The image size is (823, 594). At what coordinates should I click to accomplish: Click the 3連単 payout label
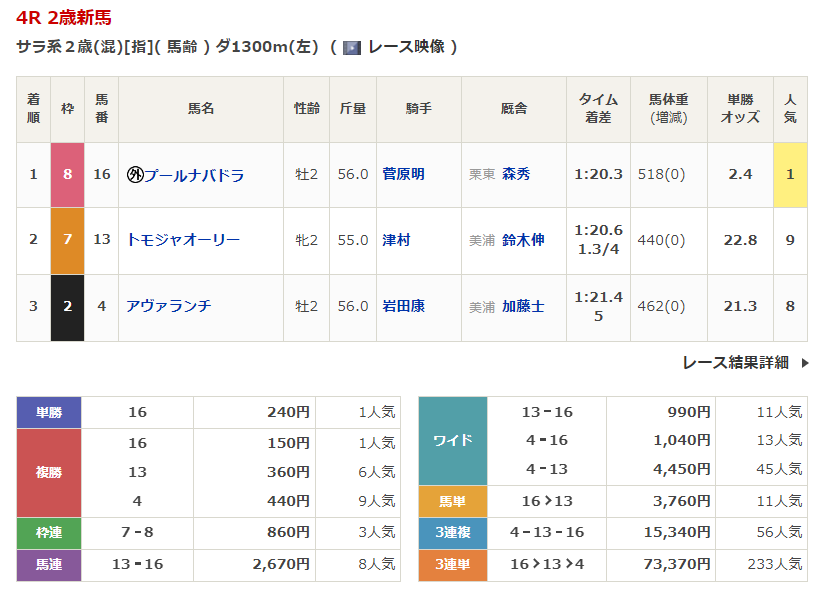tap(452, 565)
